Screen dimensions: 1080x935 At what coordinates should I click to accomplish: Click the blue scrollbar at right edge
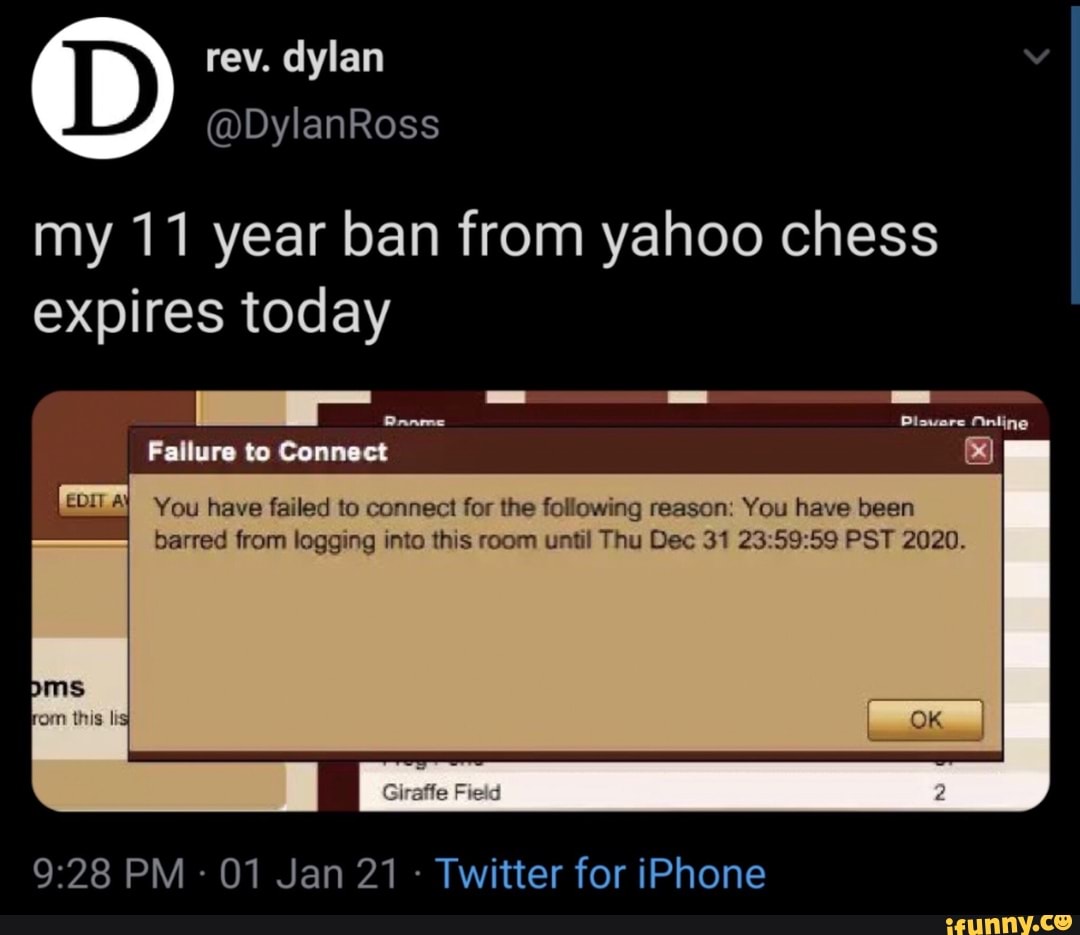click(x=1074, y=152)
